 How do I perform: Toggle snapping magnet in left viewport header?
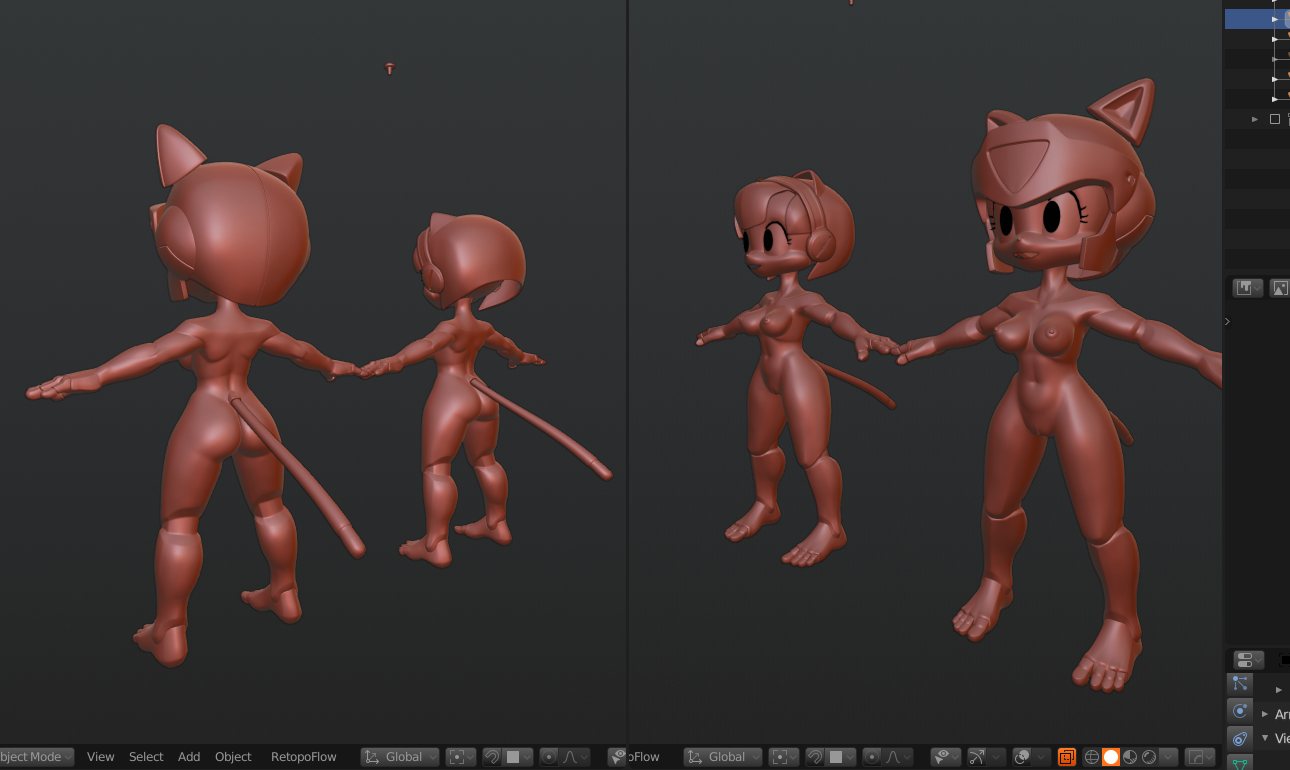point(492,757)
